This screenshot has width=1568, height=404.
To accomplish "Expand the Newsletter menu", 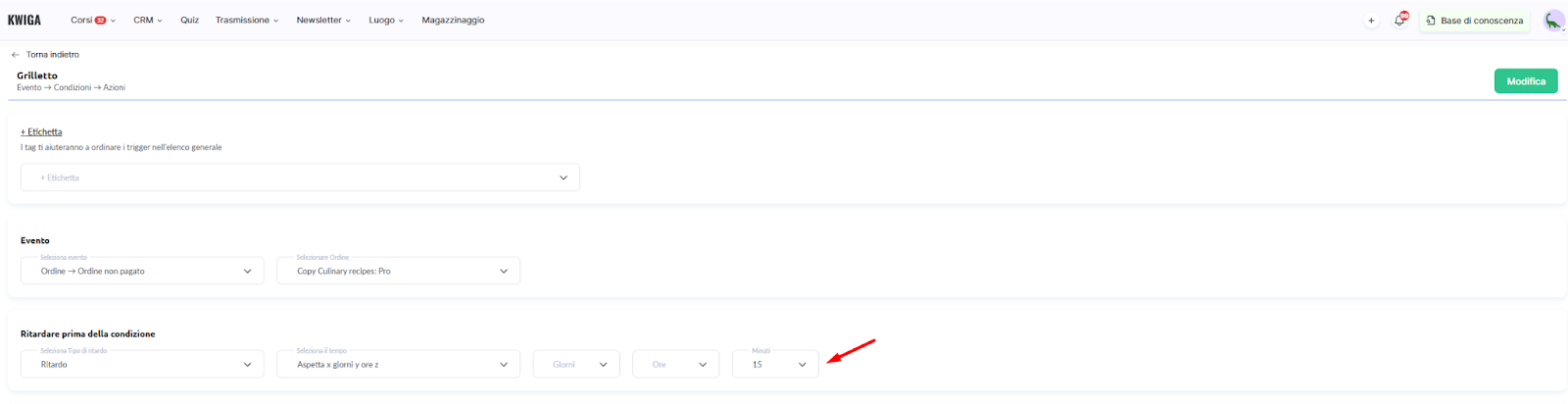I will coord(323,20).
